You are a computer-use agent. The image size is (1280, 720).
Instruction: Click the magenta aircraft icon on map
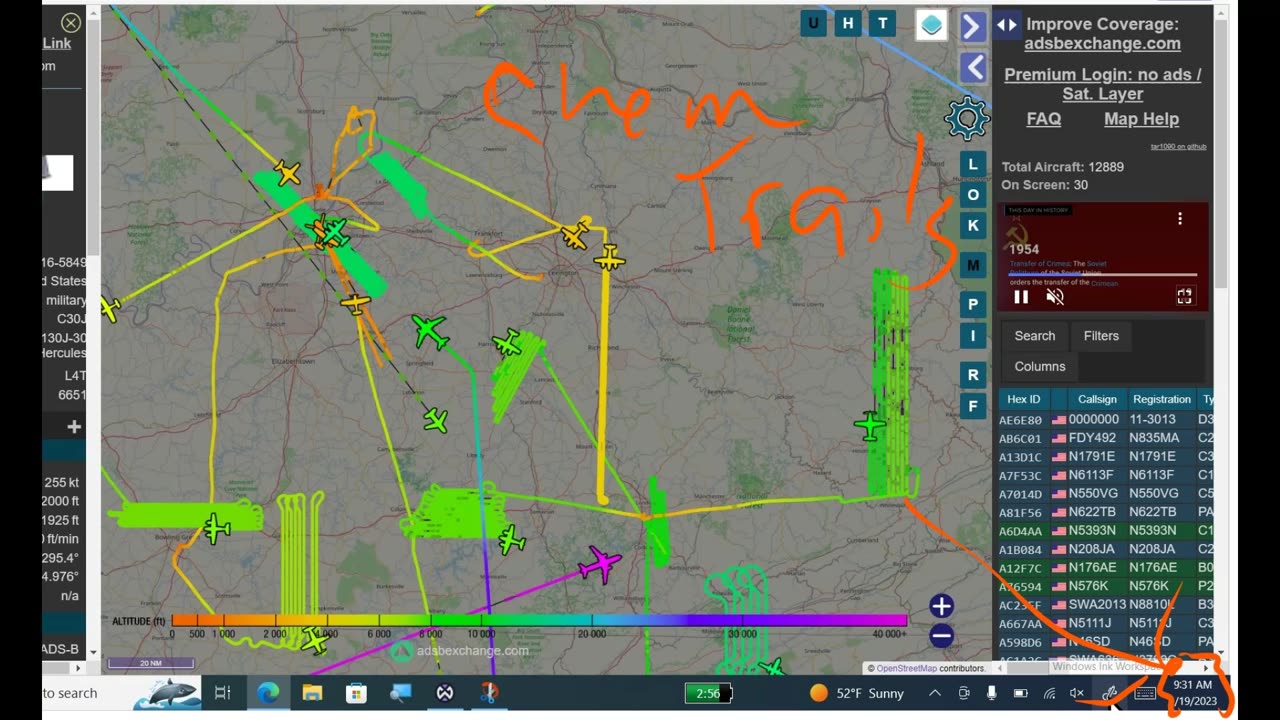pos(600,564)
